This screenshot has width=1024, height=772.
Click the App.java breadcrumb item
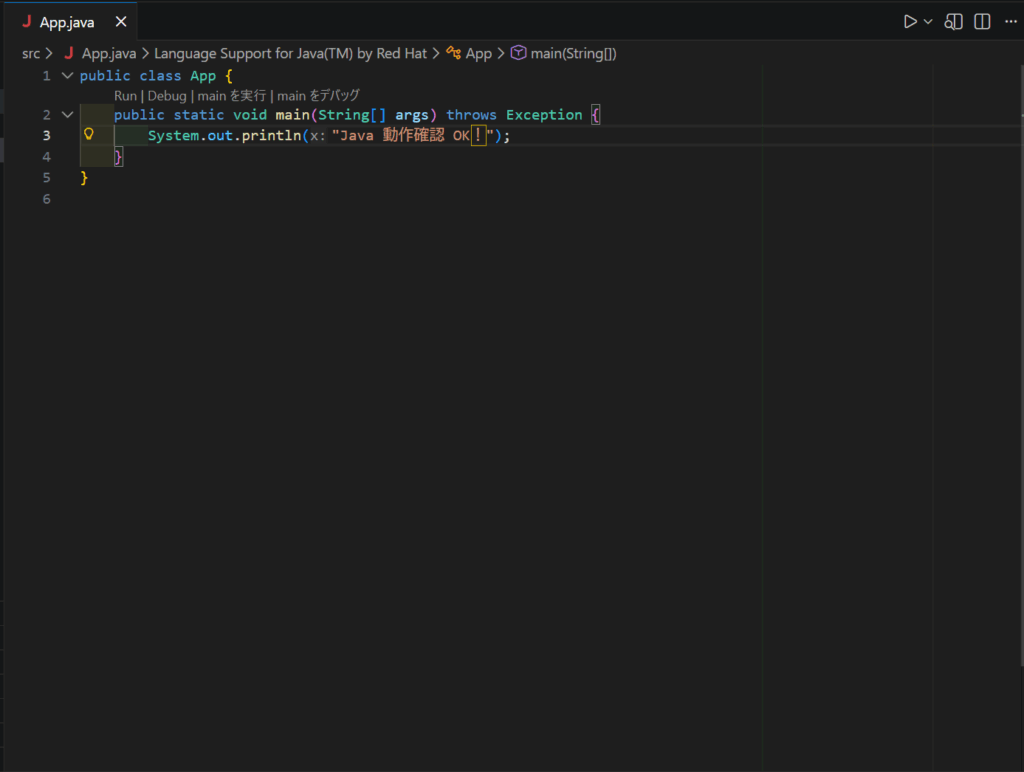[108, 53]
